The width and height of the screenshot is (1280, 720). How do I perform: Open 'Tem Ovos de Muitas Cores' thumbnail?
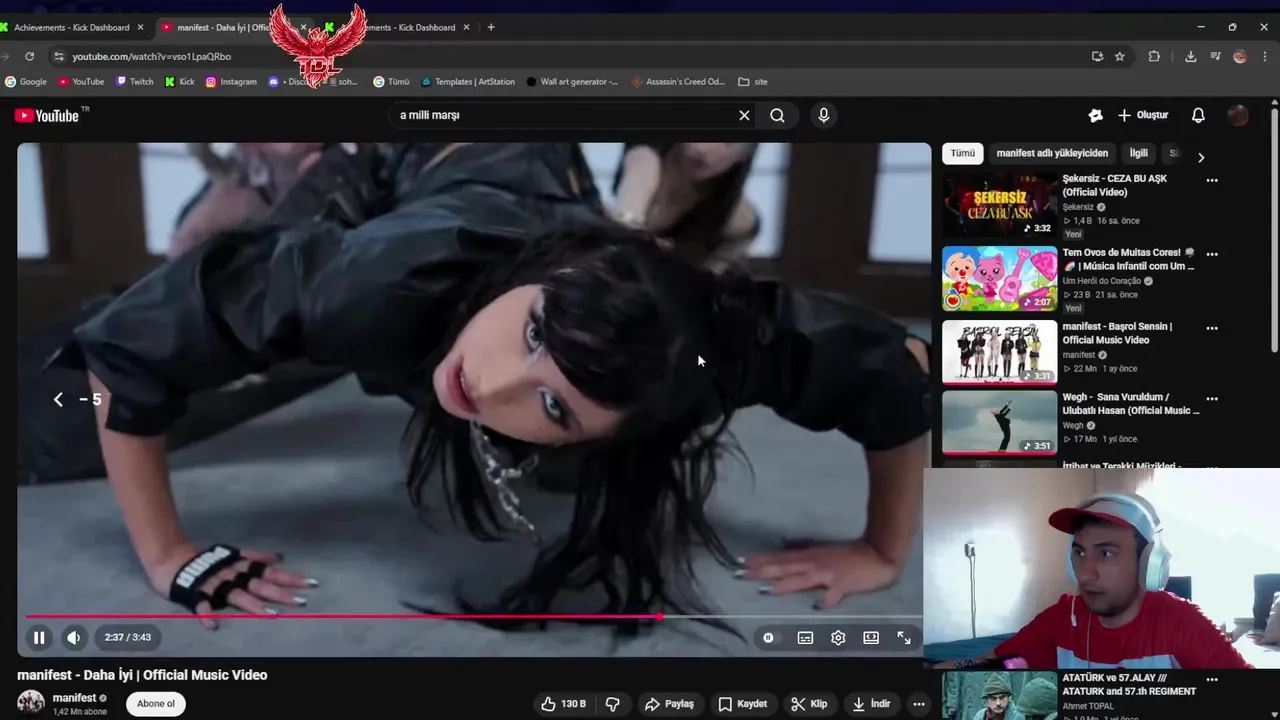coord(999,279)
